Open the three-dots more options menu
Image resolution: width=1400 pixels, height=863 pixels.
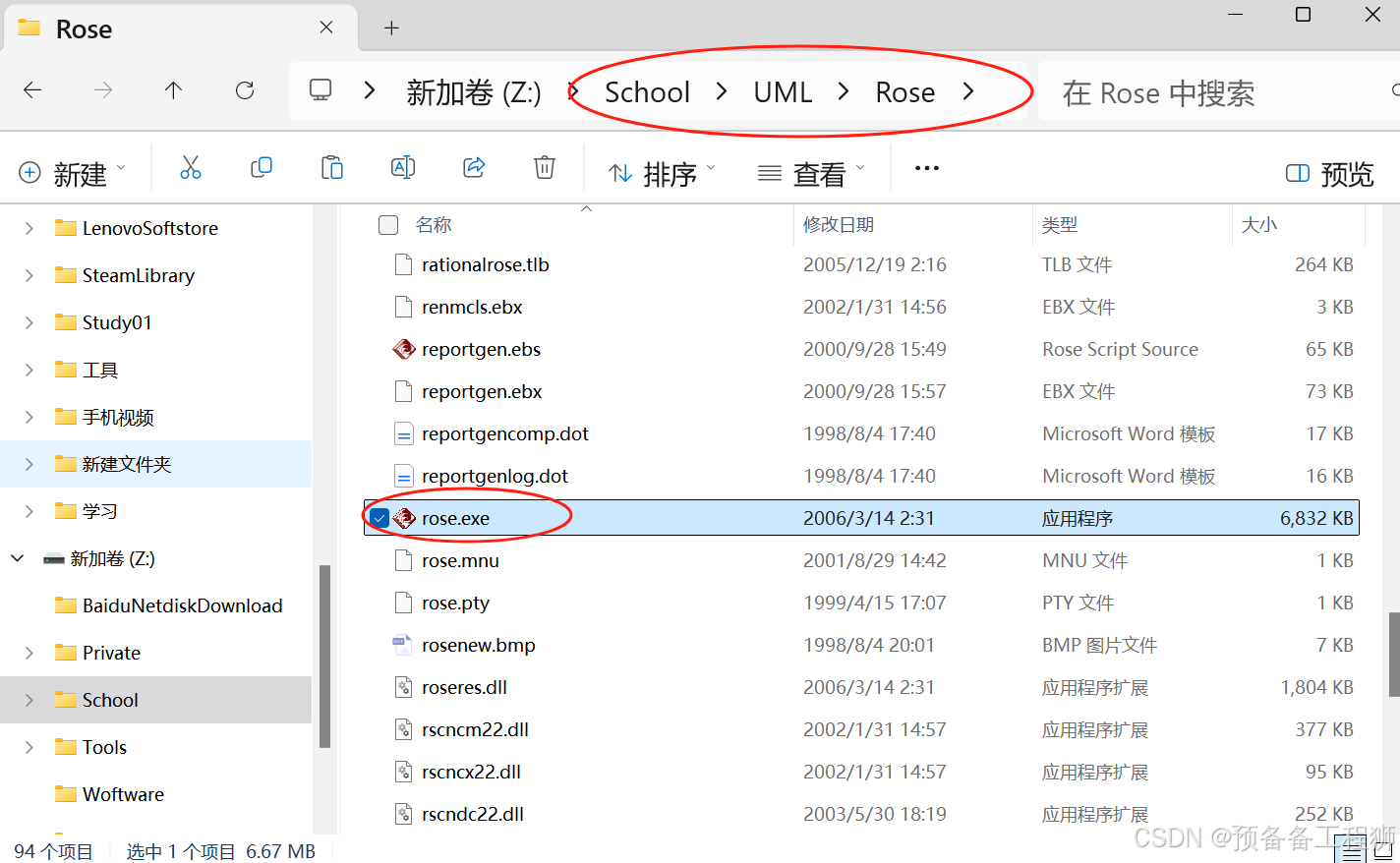[927, 168]
